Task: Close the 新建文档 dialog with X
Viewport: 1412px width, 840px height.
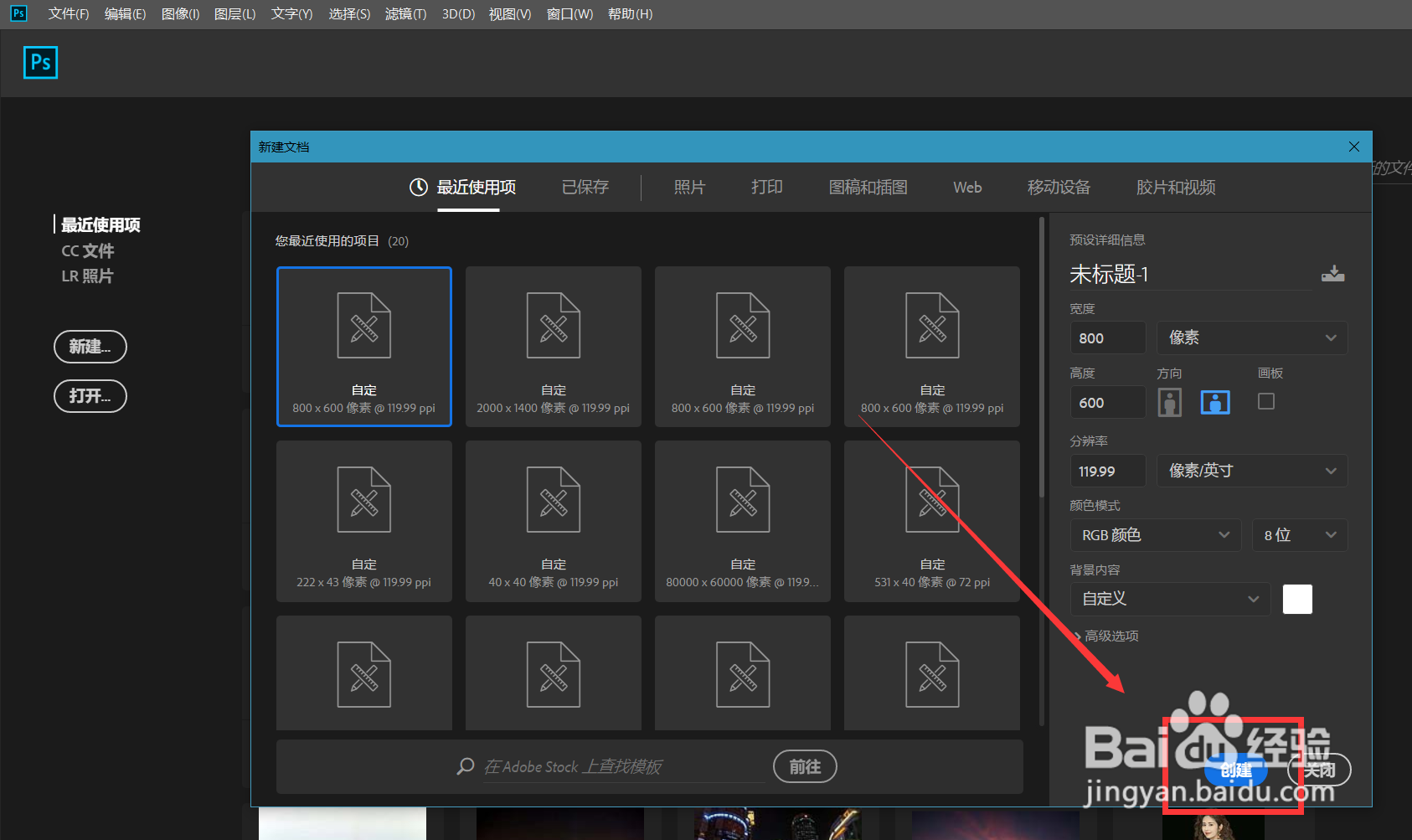Action: tap(1353, 147)
